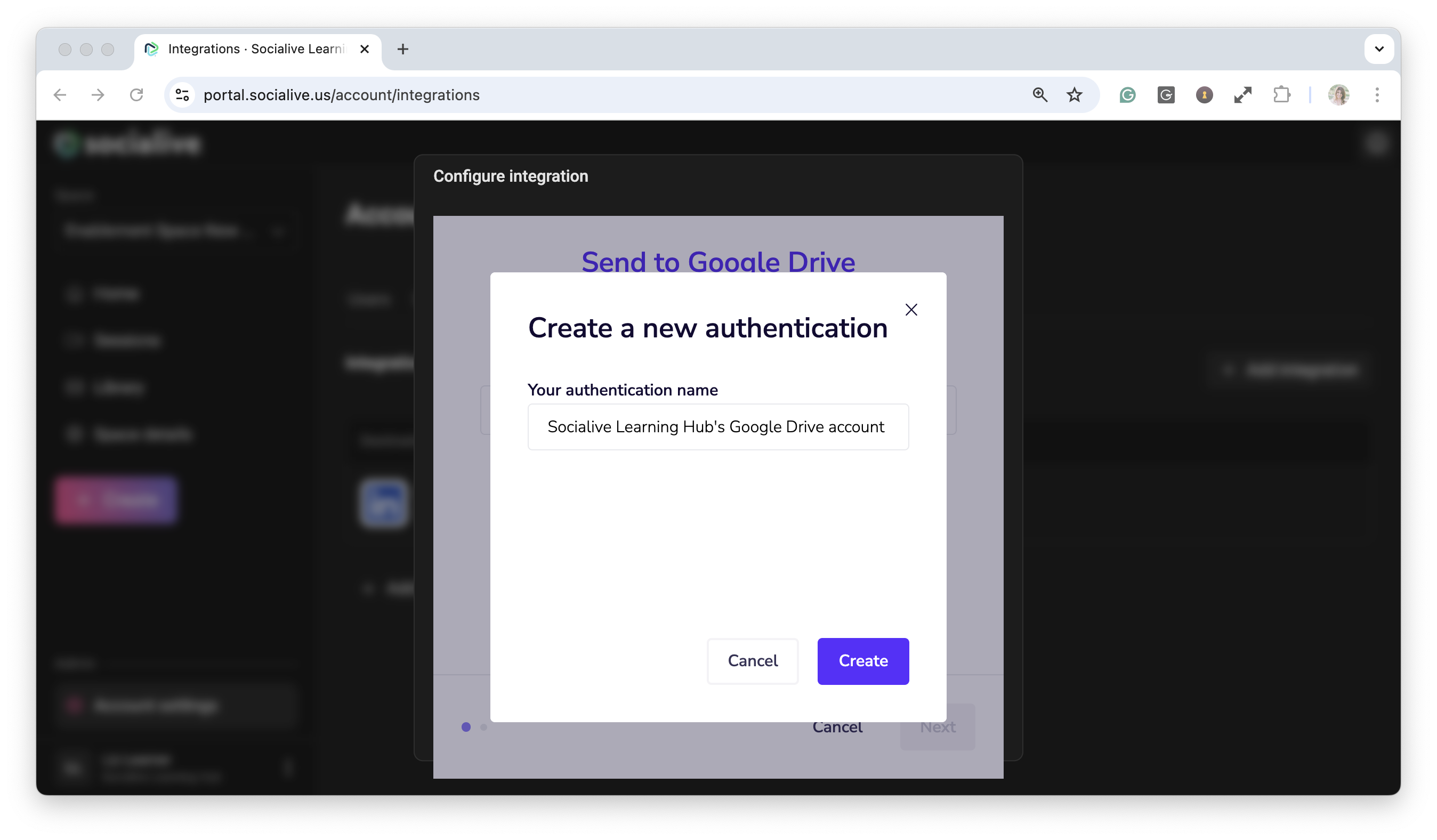Open the Extensions puzzle piece menu

1281,95
